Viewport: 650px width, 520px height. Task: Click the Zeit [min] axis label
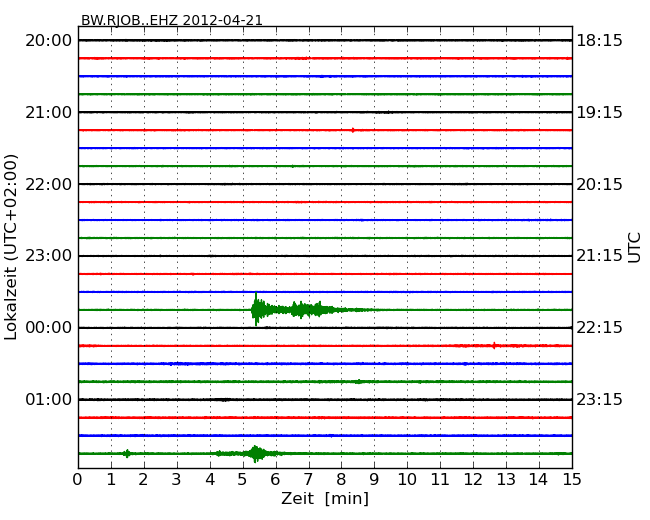tap(325, 498)
